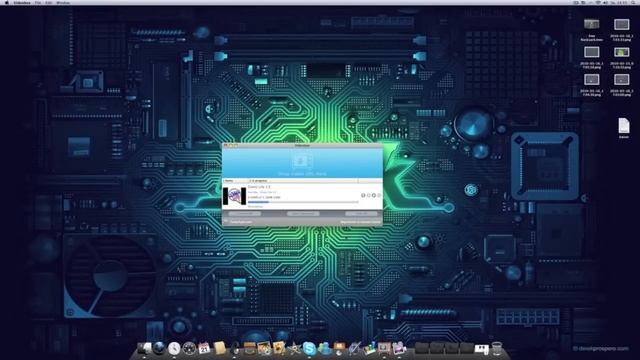The image size is (640, 360).
Task: Open the website link at Videobox bottom-left
Action: [241, 222]
